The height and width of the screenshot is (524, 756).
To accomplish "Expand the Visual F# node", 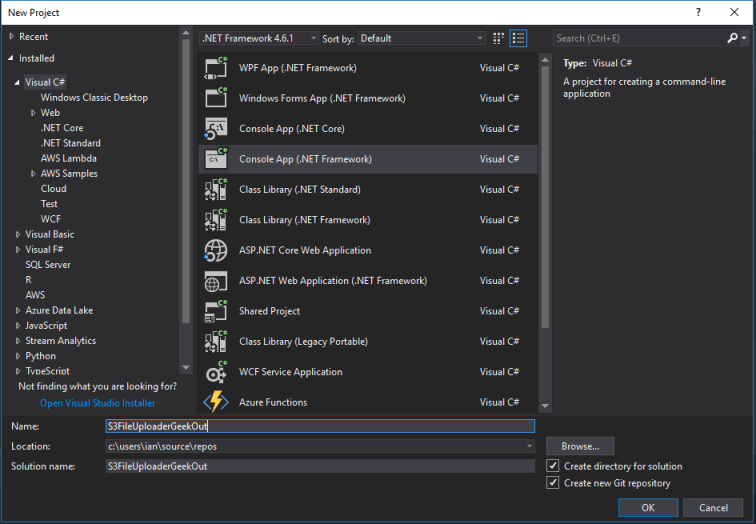I will [18, 250].
